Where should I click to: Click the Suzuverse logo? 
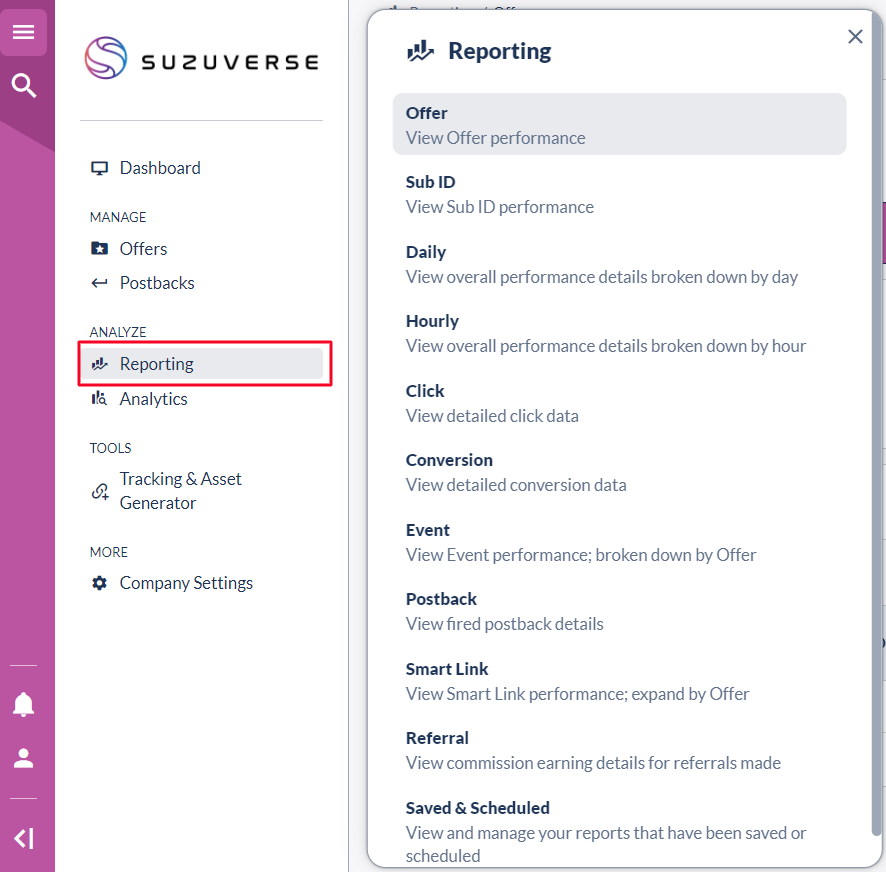pos(201,59)
